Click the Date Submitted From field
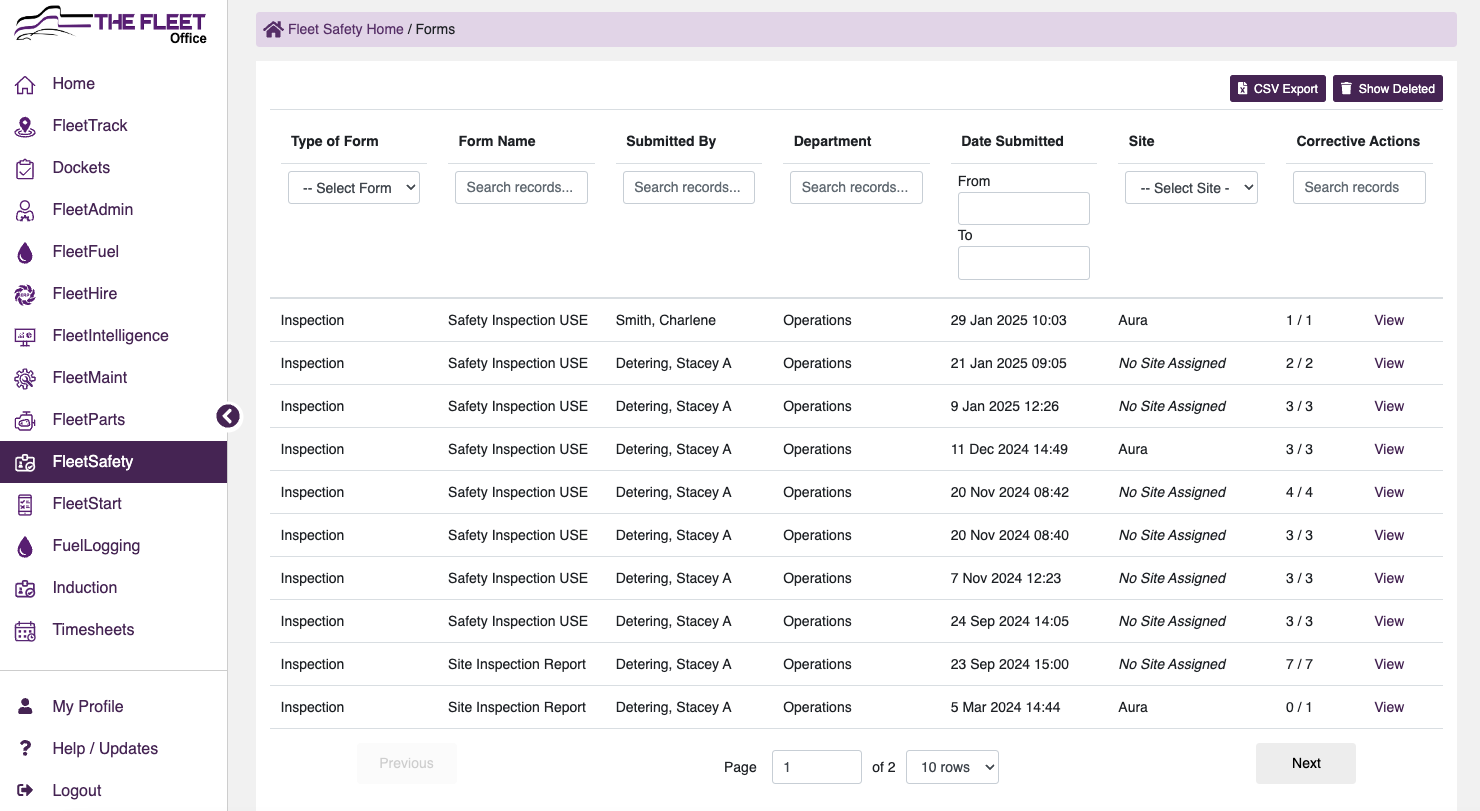The image size is (1480, 811). pos(1024,209)
